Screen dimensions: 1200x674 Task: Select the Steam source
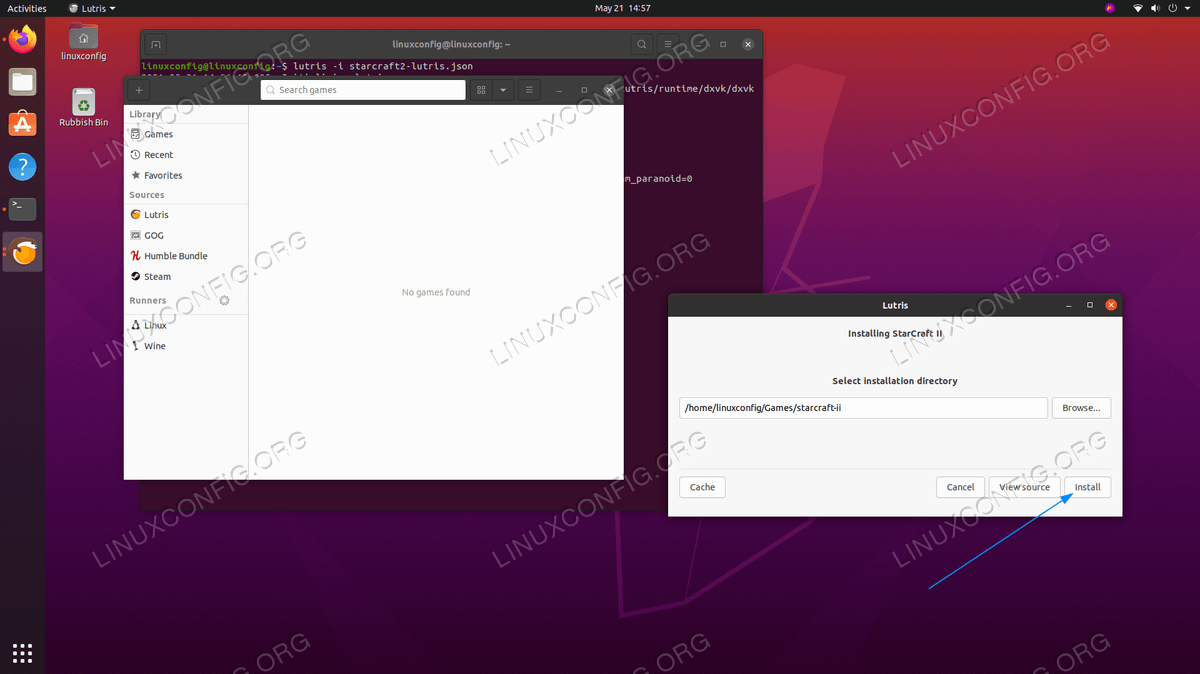tap(157, 277)
